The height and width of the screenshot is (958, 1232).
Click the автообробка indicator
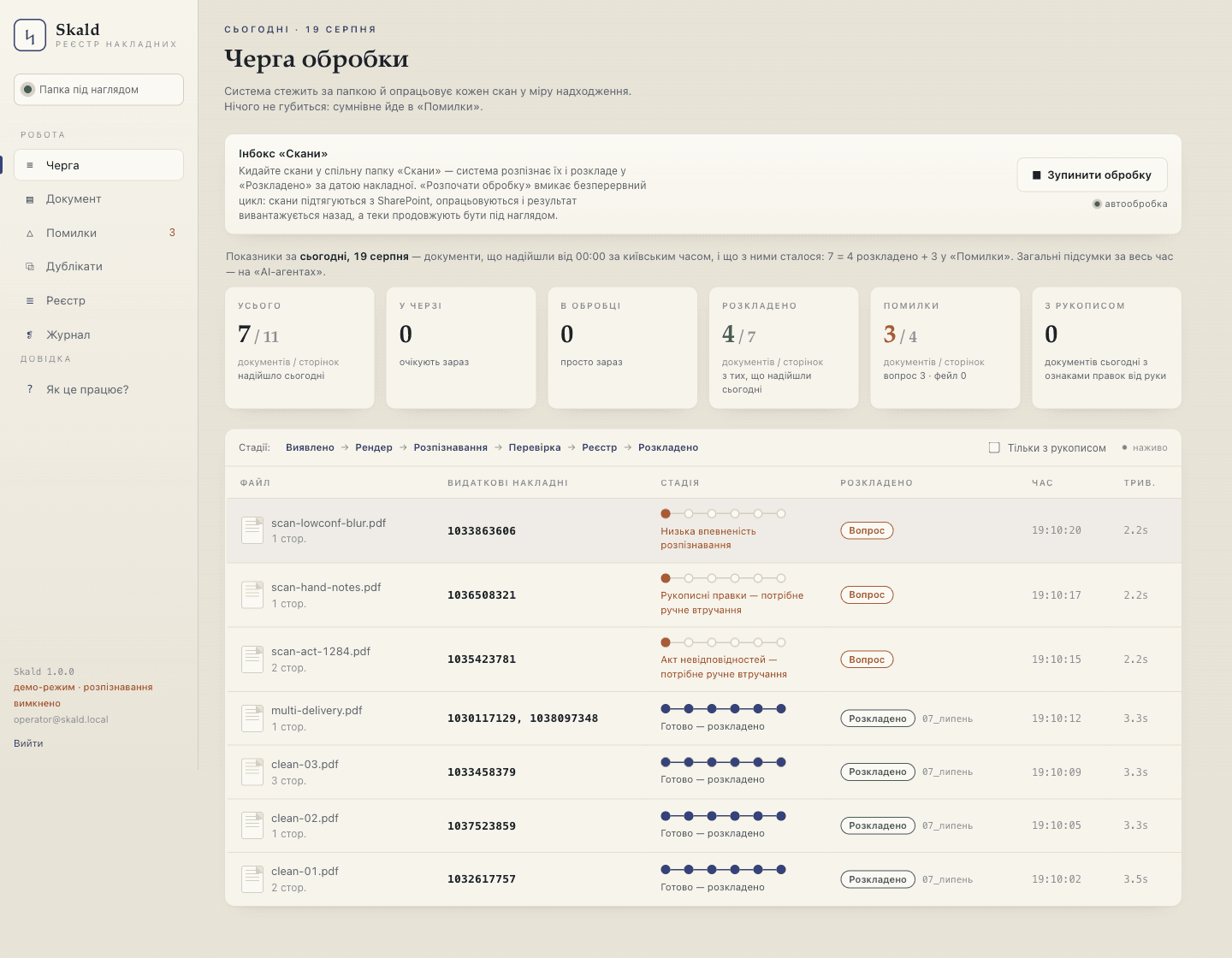[1129, 204]
